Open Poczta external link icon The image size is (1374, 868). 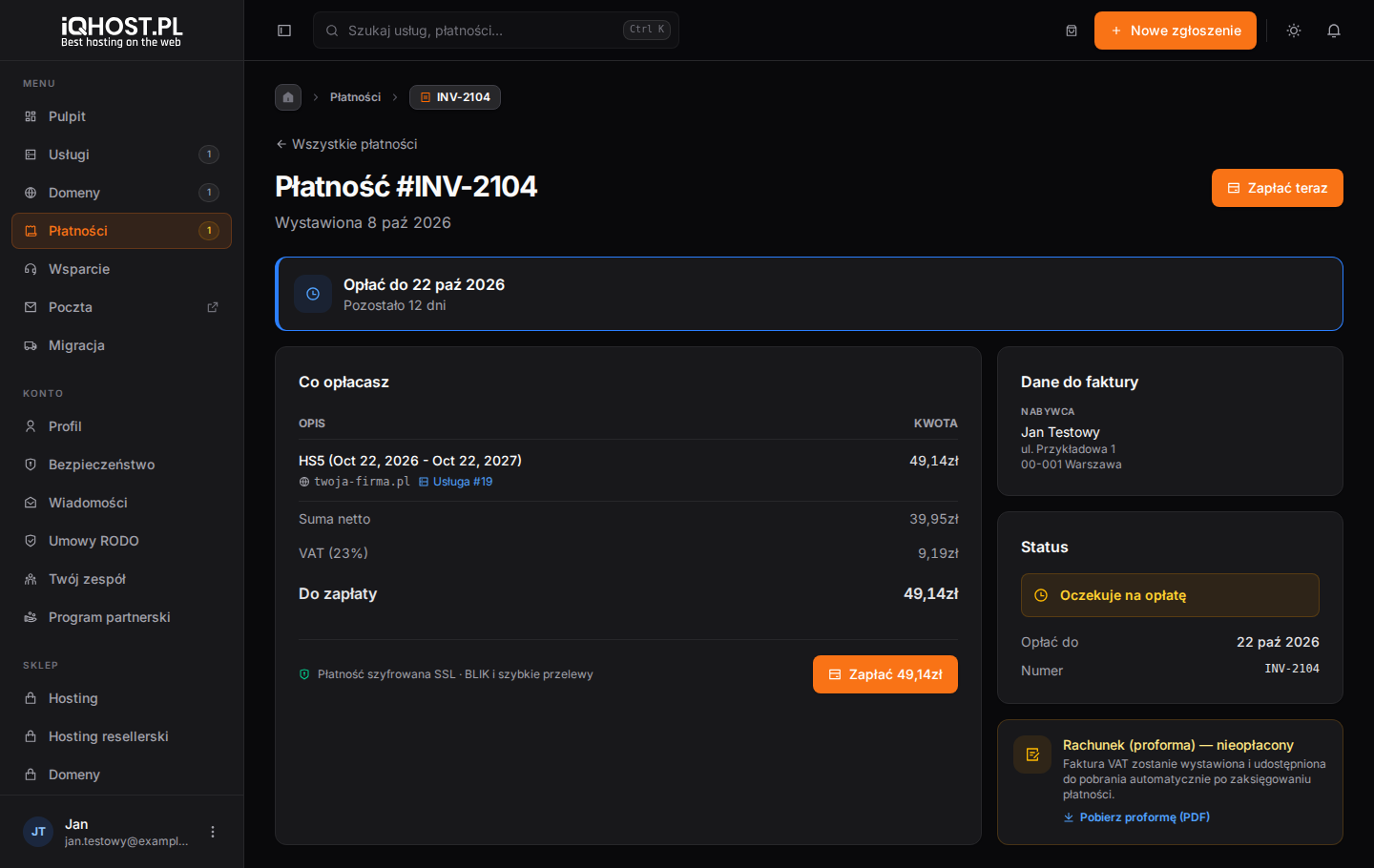click(213, 307)
